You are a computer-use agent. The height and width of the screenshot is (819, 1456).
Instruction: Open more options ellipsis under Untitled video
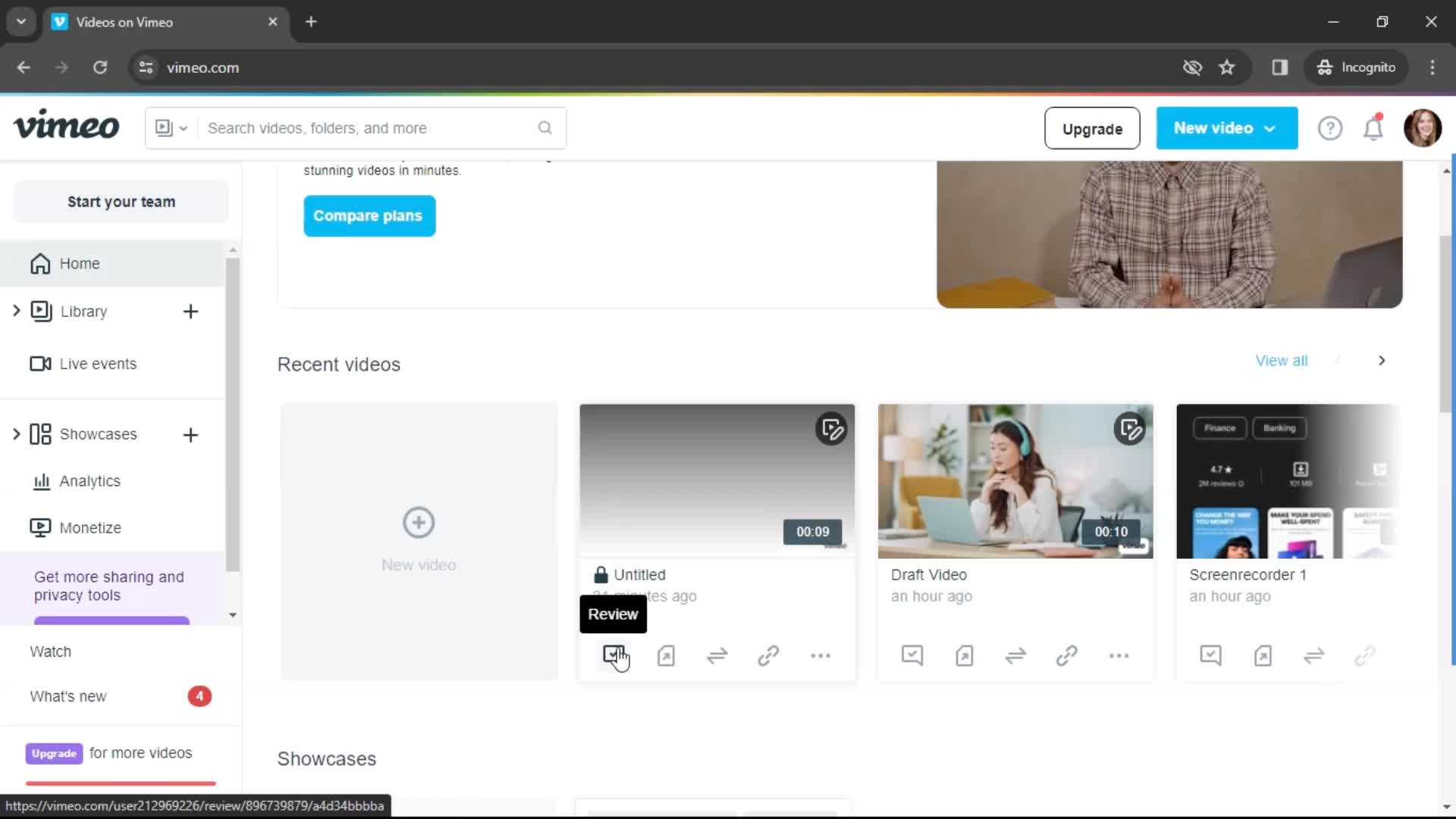point(821,655)
